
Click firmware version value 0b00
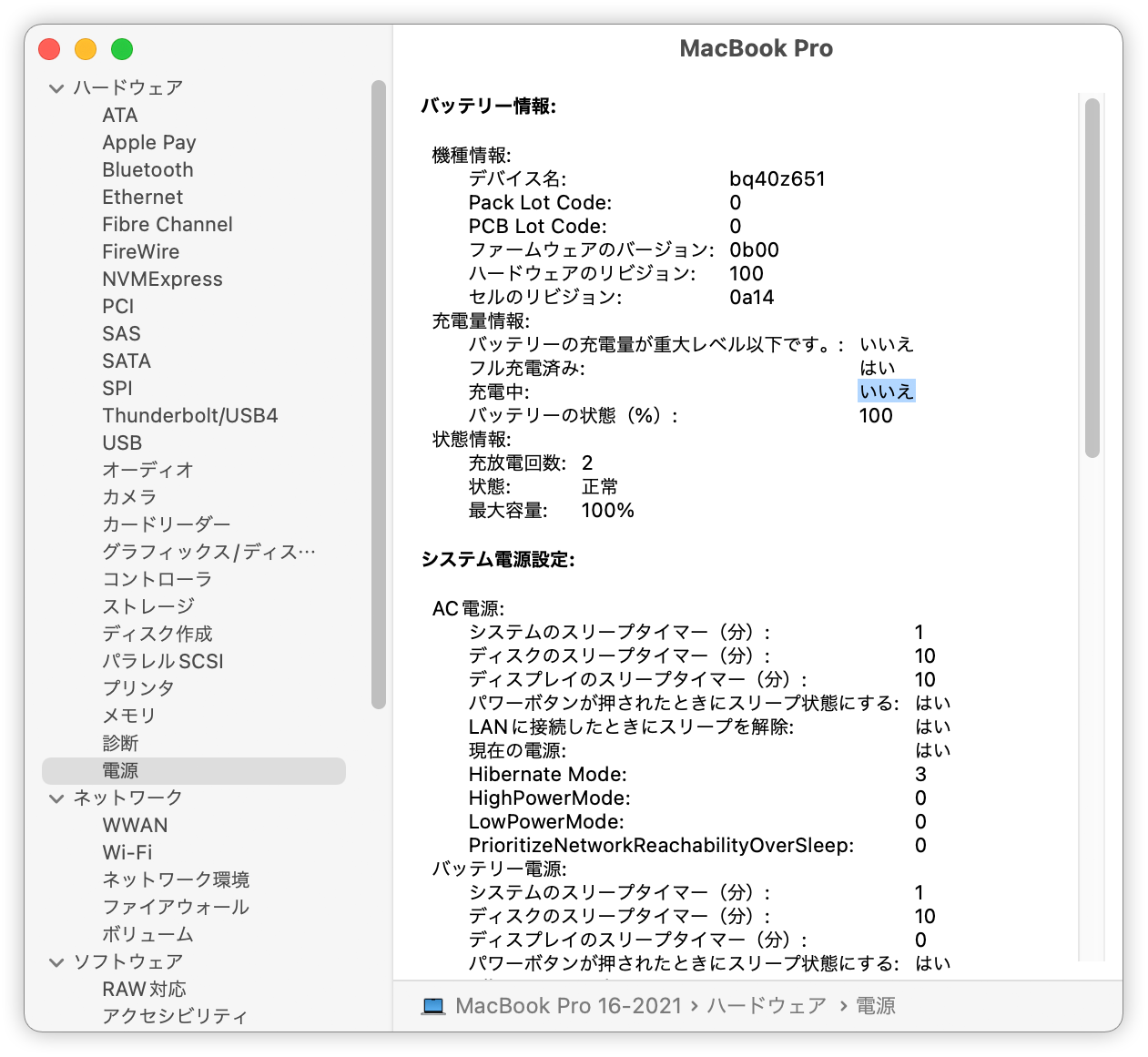[x=754, y=250]
